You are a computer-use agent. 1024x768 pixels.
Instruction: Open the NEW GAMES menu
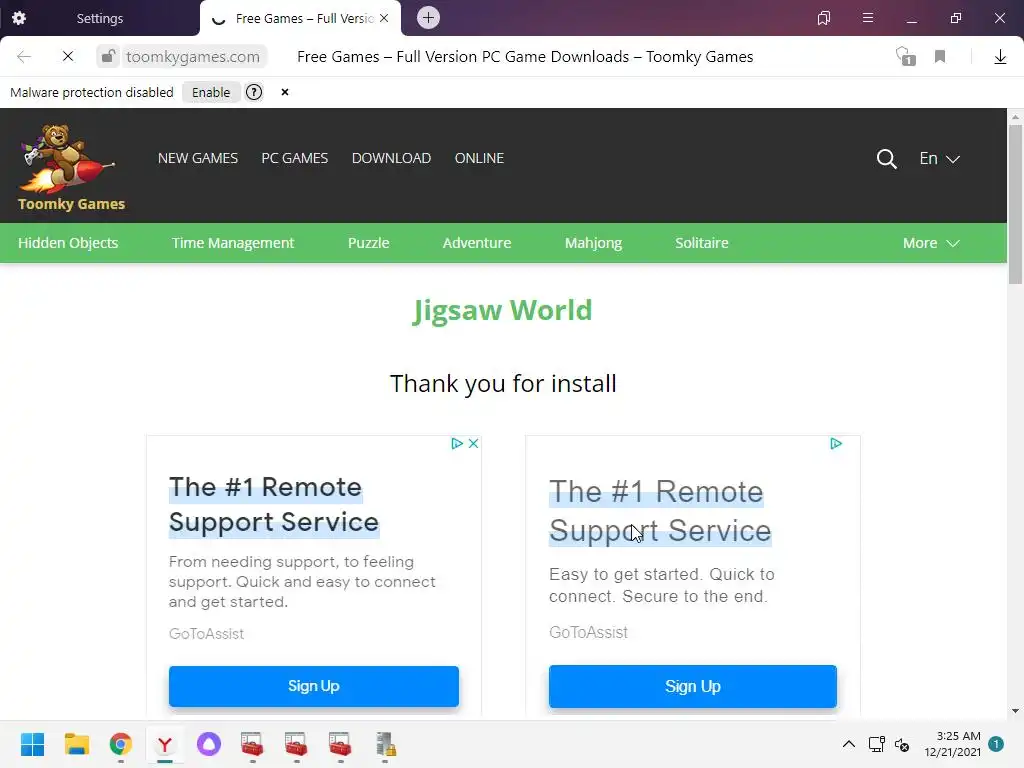pyautogui.click(x=198, y=158)
